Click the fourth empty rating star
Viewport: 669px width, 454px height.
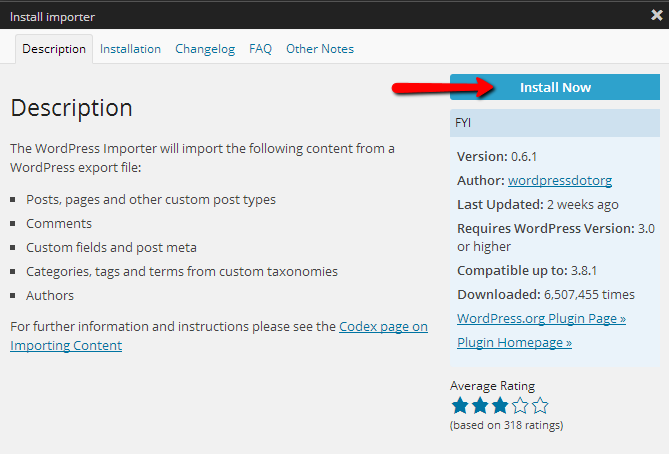click(x=520, y=406)
